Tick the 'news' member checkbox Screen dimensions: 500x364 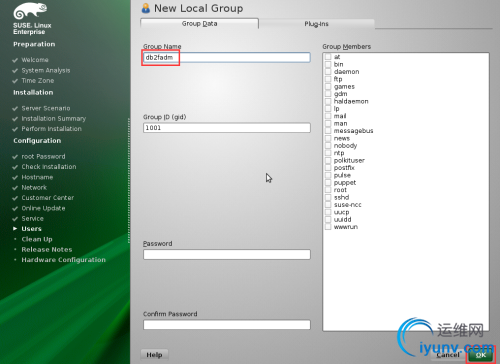point(328,138)
